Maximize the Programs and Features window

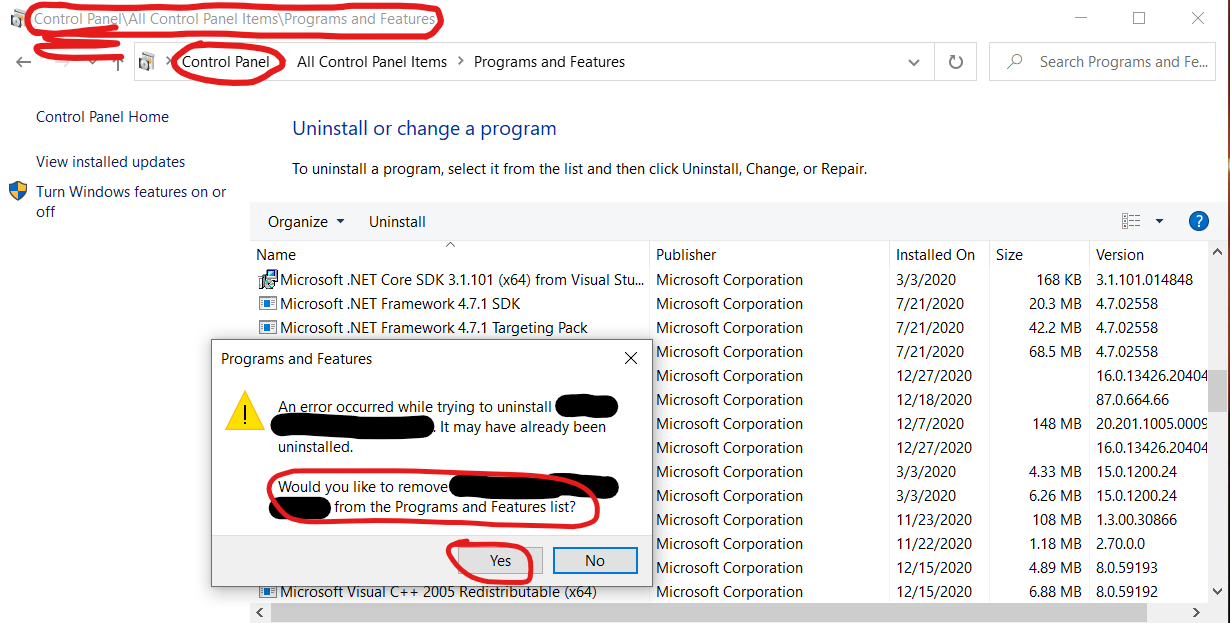click(1138, 18)
